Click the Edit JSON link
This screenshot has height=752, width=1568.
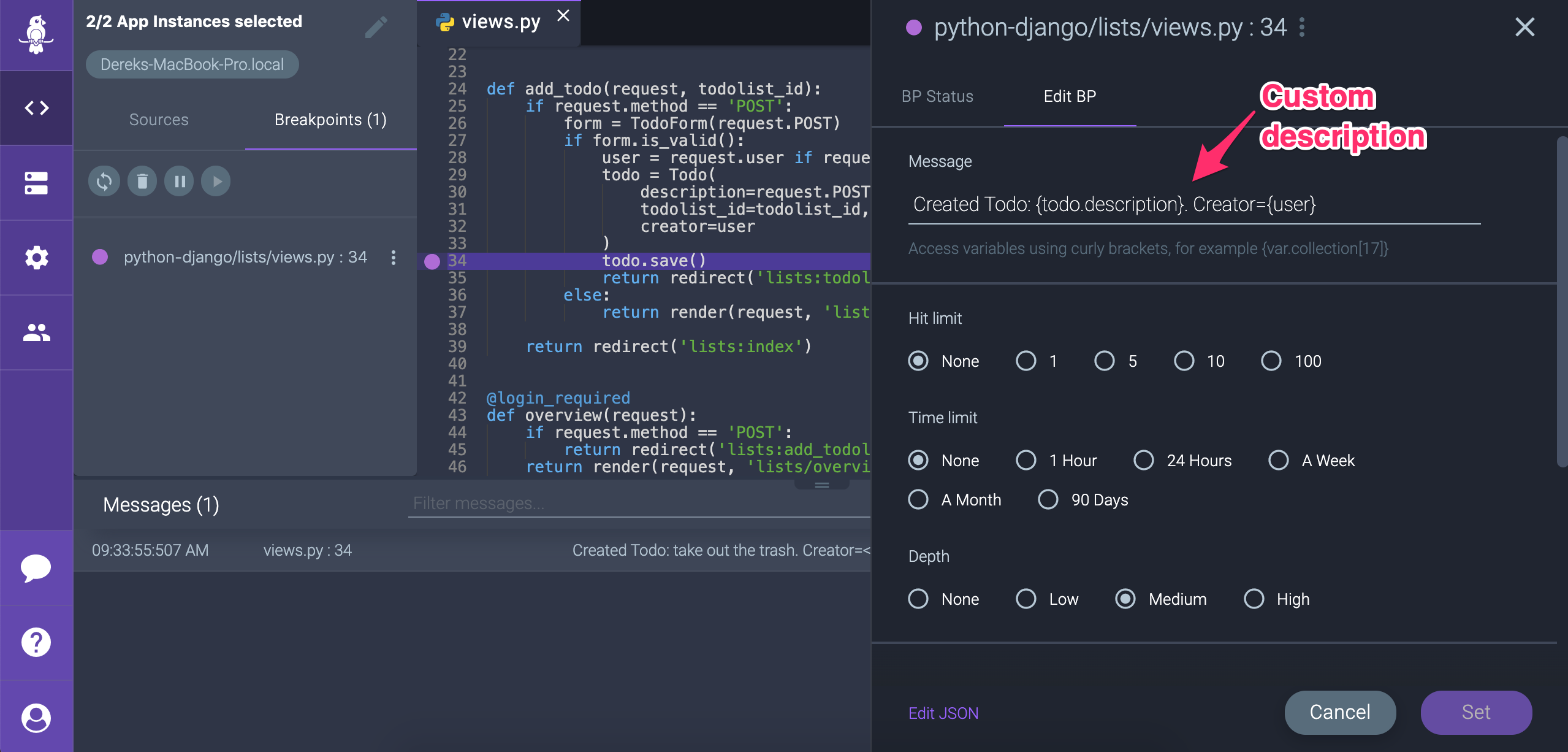(x=943, y=713)
